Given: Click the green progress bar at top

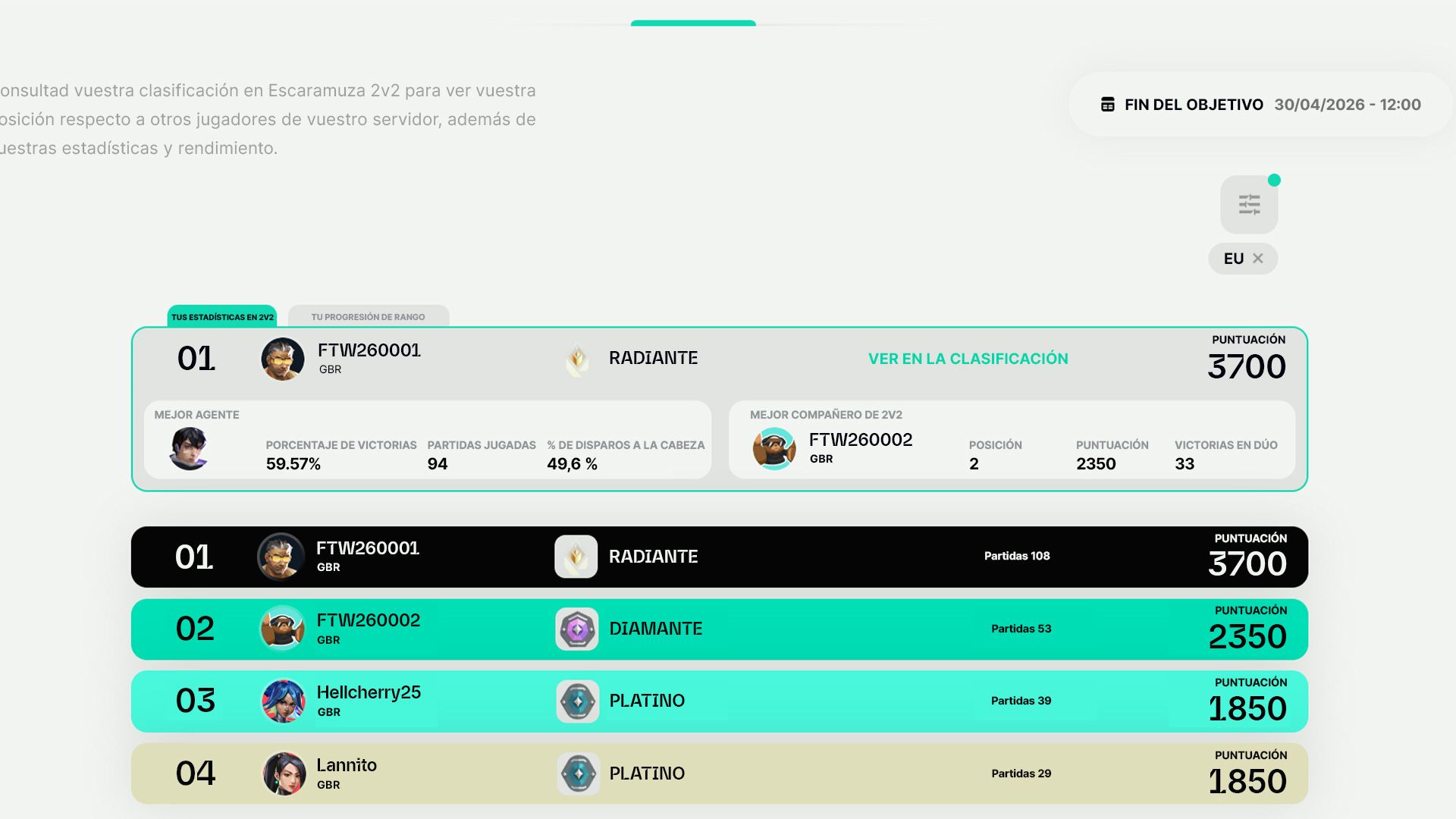Looking at the screenshot, I should (693, 24).
